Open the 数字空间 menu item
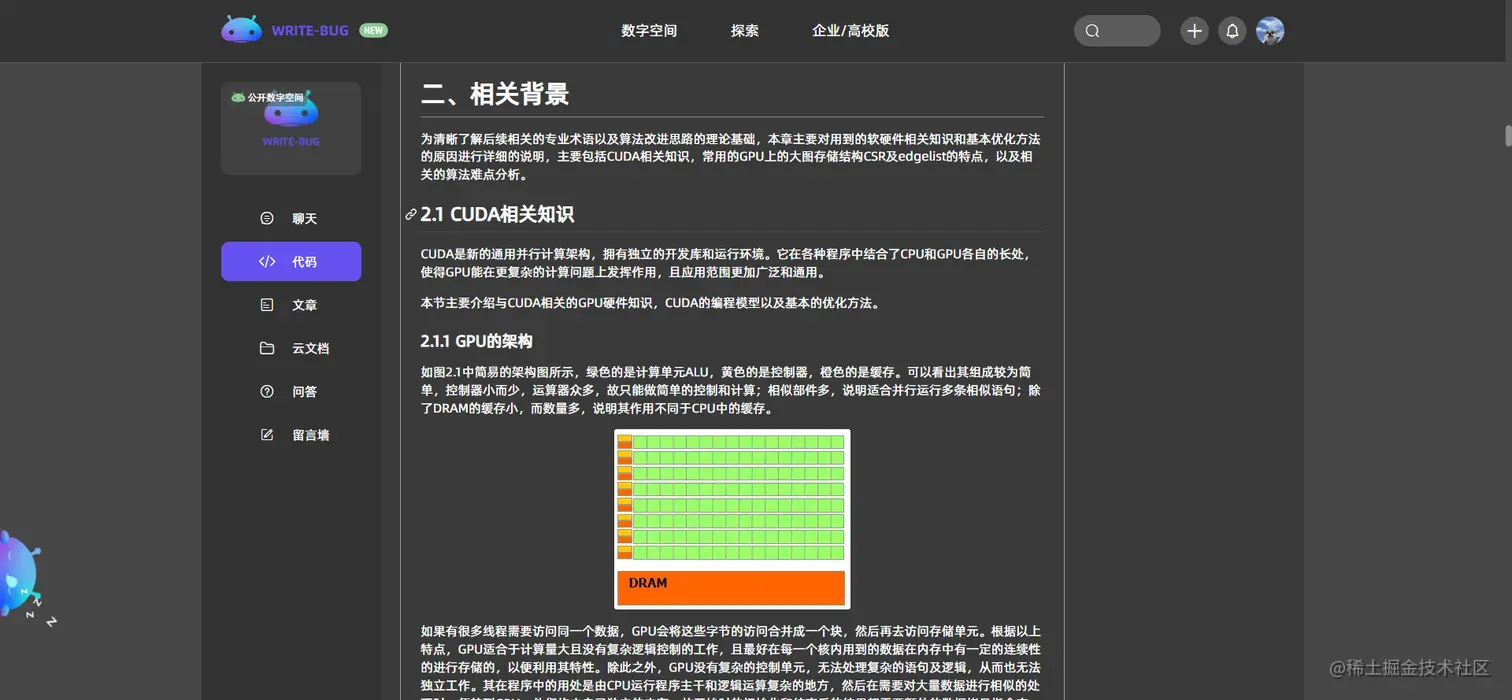The height and width of the screenshot is (700, 1512). (649, 31)
